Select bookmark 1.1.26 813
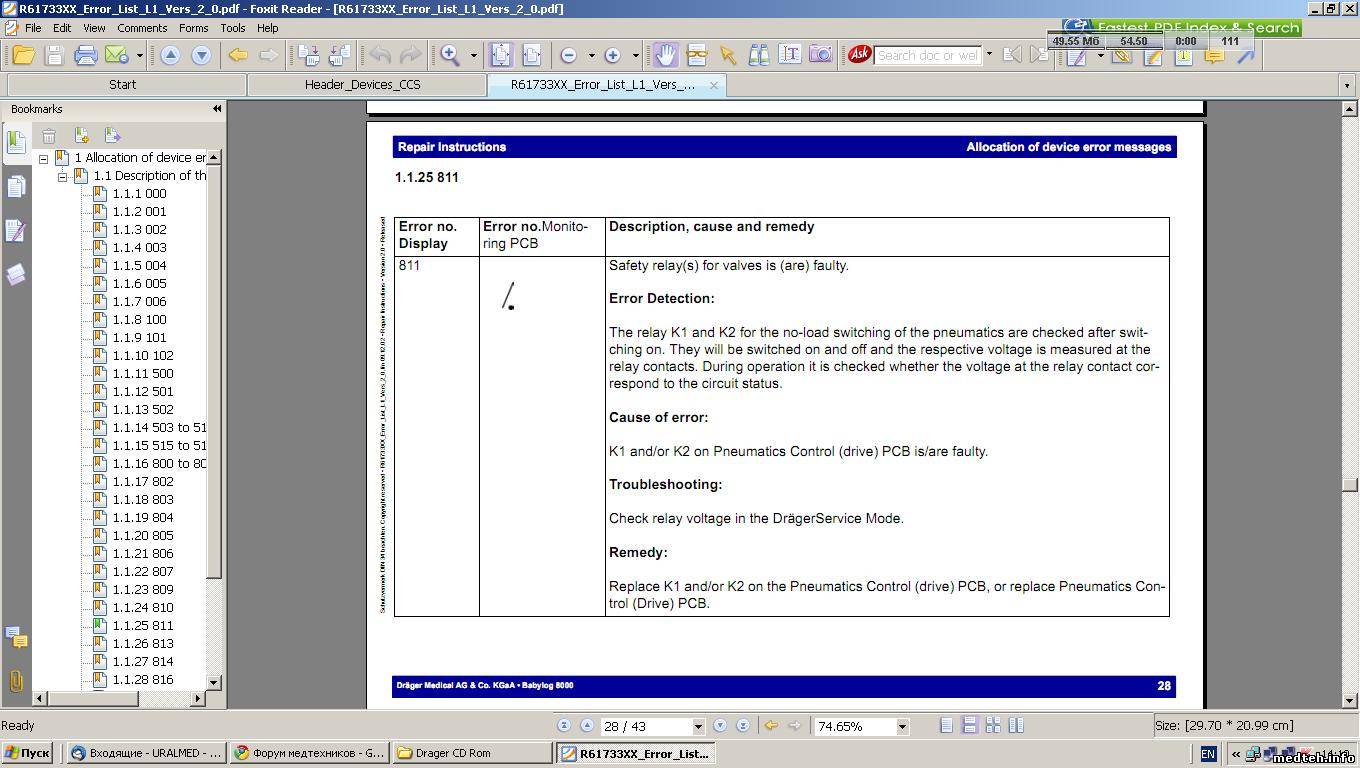Image resolution: width=1360 pixels, height=768 pixels. point(143,643)
